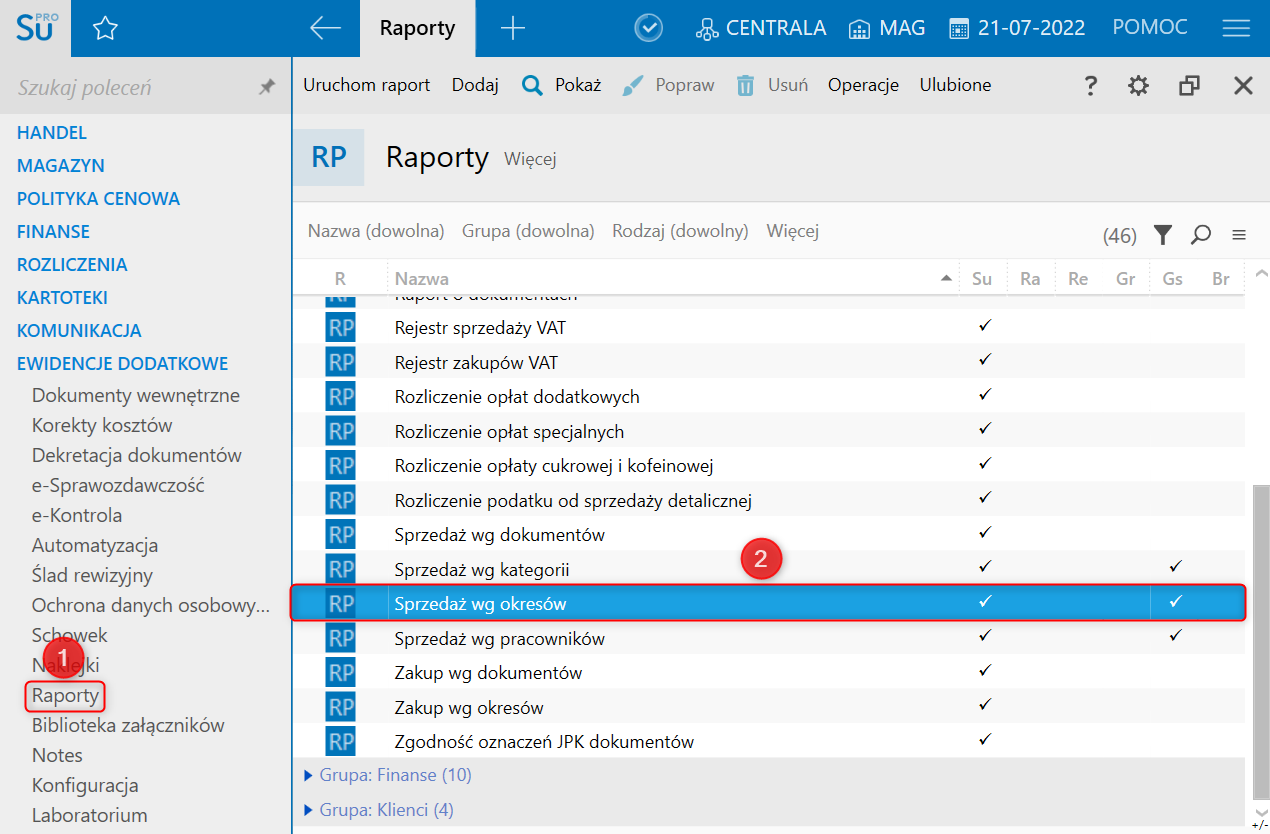Click the large RP header tile
The width and height of the screenshot is (1270, 834).
(329, 157)
